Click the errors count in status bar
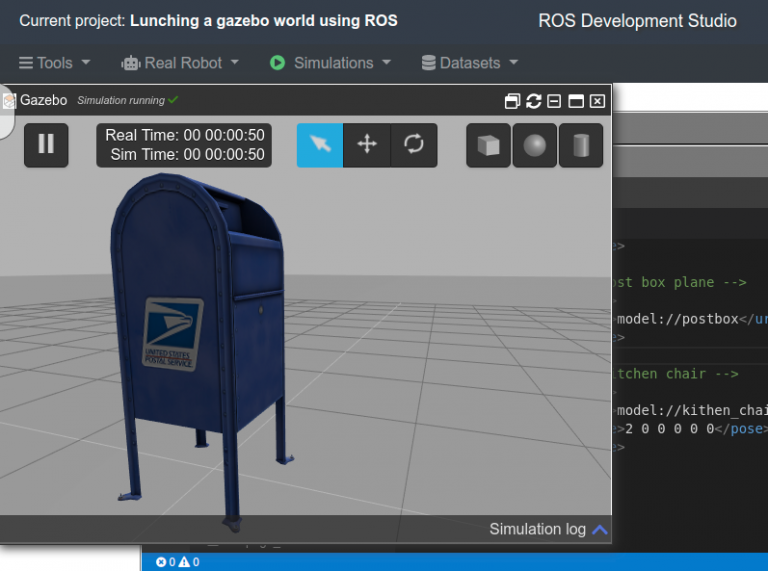The height and width of the screenshot is (571, 768). tap(166, 562)
